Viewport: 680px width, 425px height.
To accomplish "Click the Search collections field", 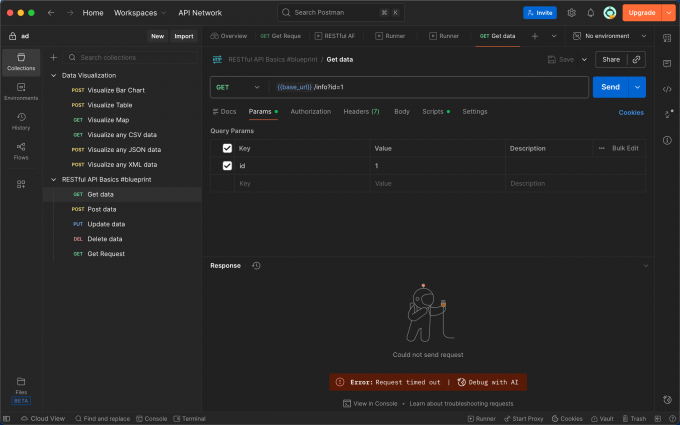I will 130,57.
